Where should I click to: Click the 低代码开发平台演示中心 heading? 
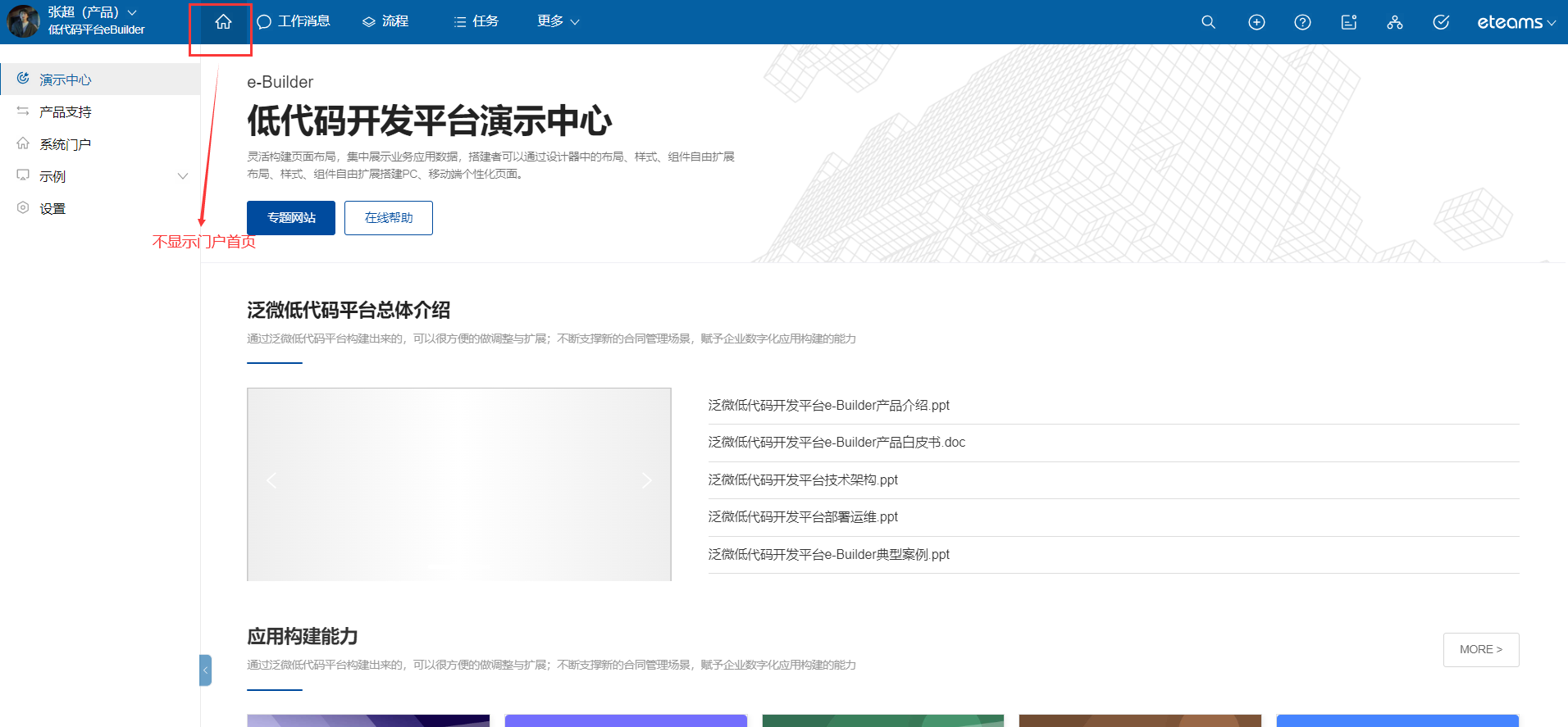tap(430, 120)
